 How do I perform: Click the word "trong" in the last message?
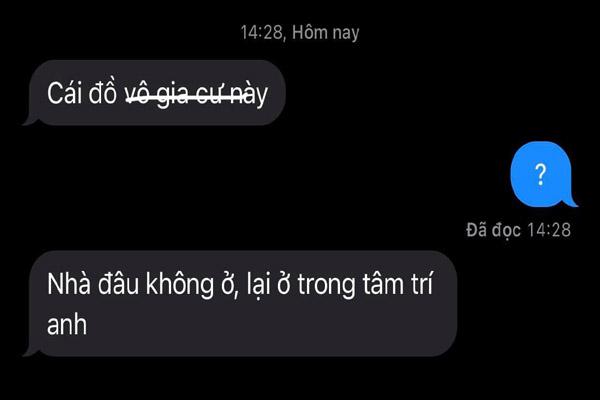[326, 286]
